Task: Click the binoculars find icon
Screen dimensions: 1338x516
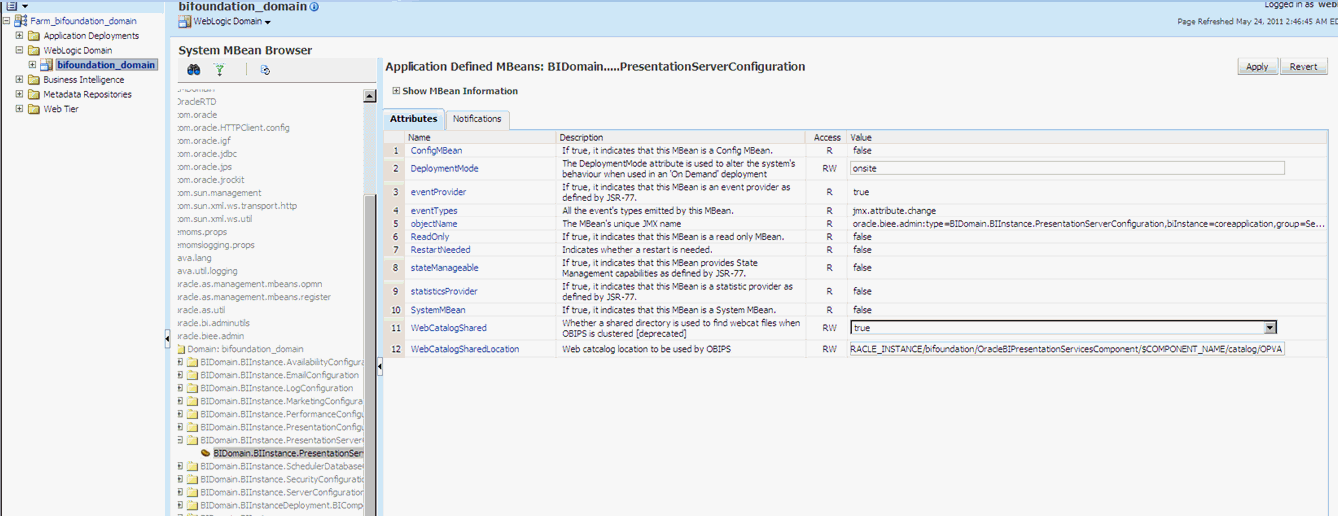Action: (x=194, y=70)
